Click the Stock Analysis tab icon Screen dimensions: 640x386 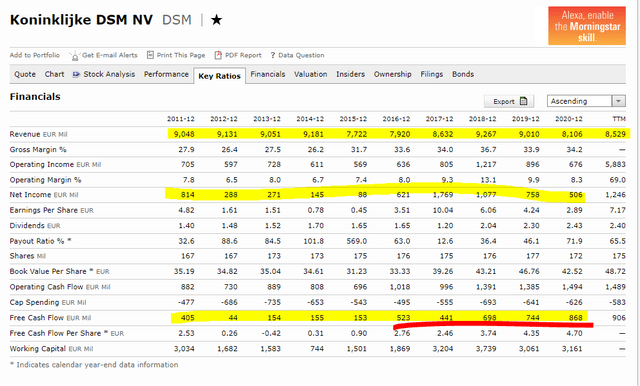pyautogui.click(x=76, y=74)
